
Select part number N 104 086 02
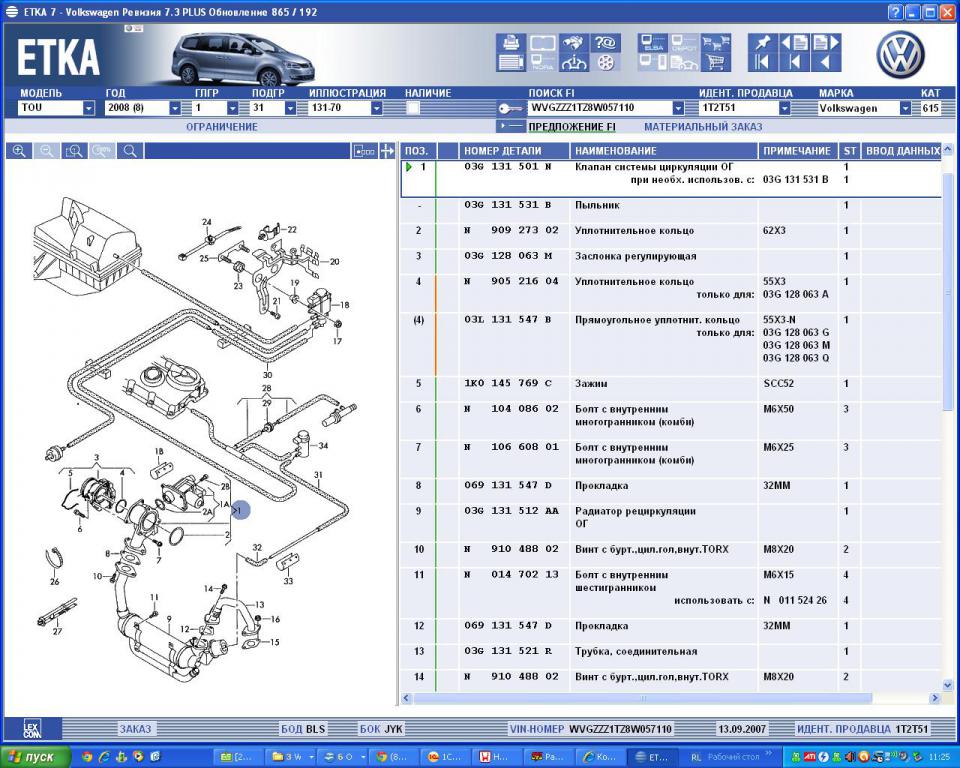click(511, 409)
